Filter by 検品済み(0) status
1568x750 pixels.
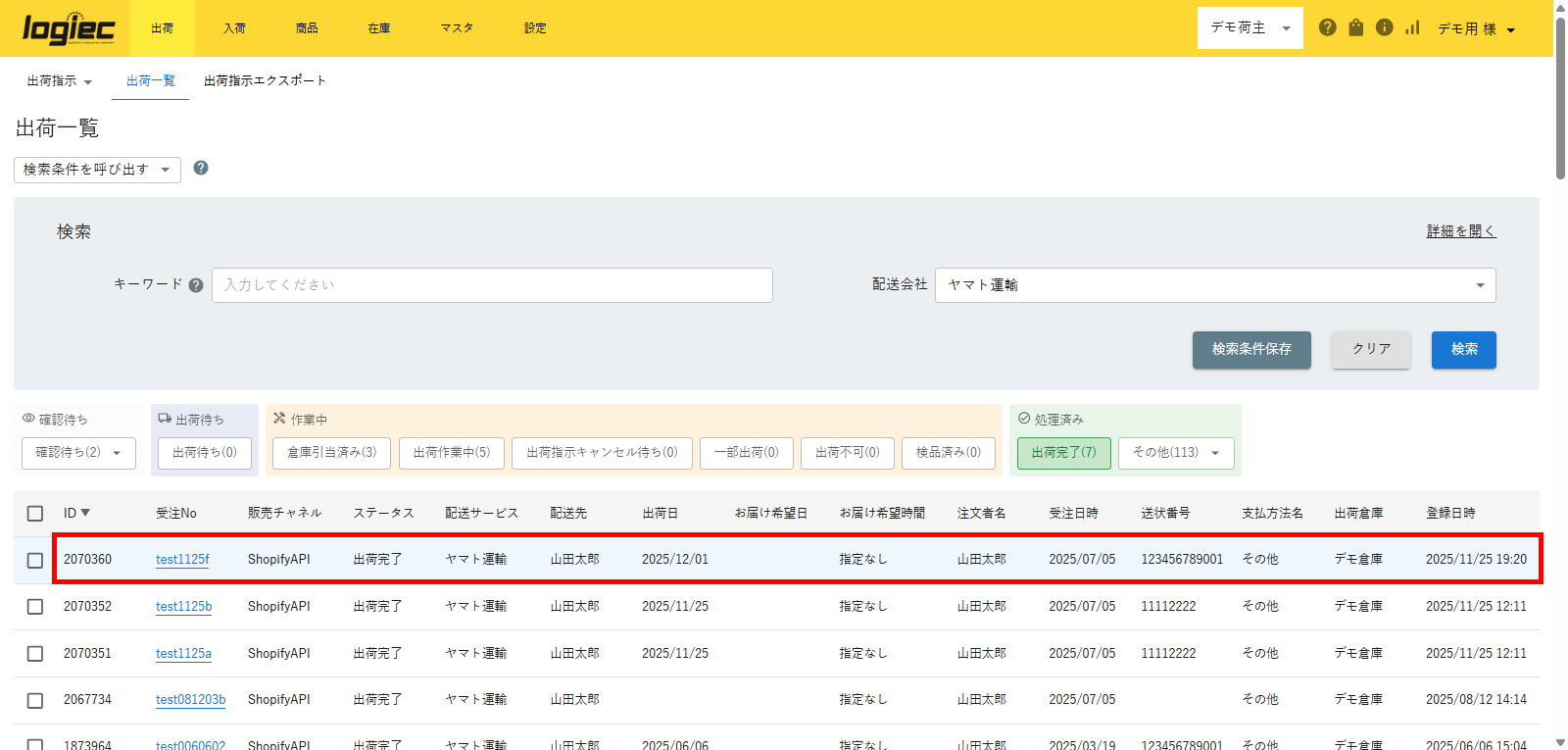click(x=949, y=453)
